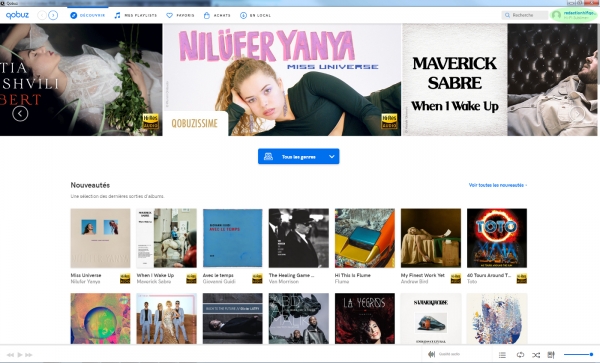Image resolution: width=600 pixels, height=363 pixels.
Task: Show previous banner slide with left arrow
Action: tap(20, 113)
